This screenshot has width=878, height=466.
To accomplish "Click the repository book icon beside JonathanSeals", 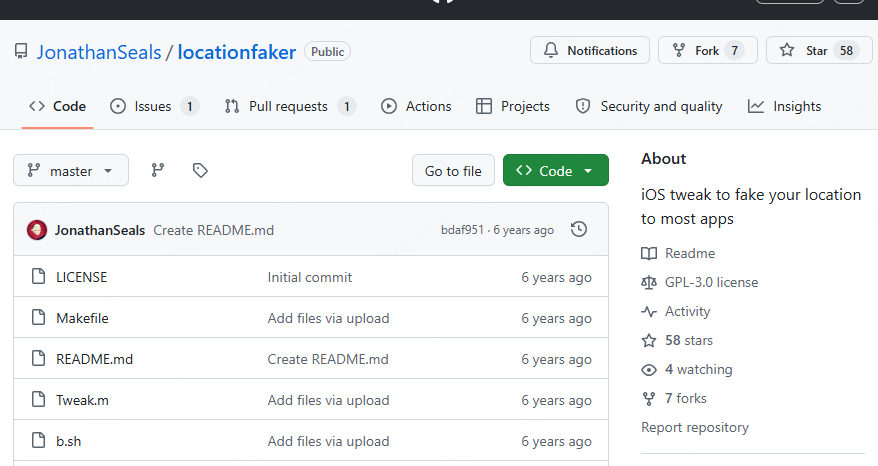I will click(x=21, y=52).
